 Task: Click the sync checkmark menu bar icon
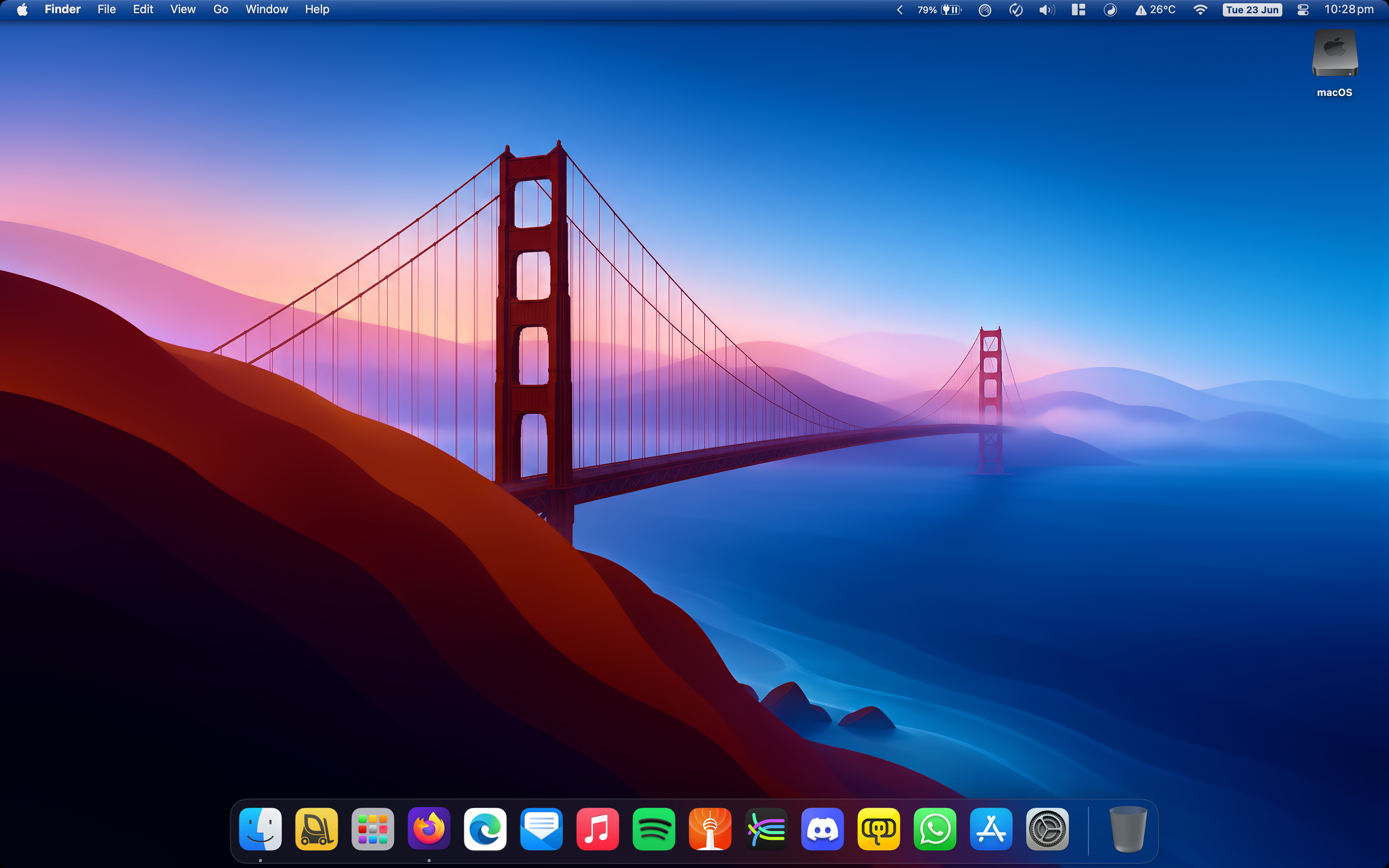pyautogui.click(x=1016, y=10)
